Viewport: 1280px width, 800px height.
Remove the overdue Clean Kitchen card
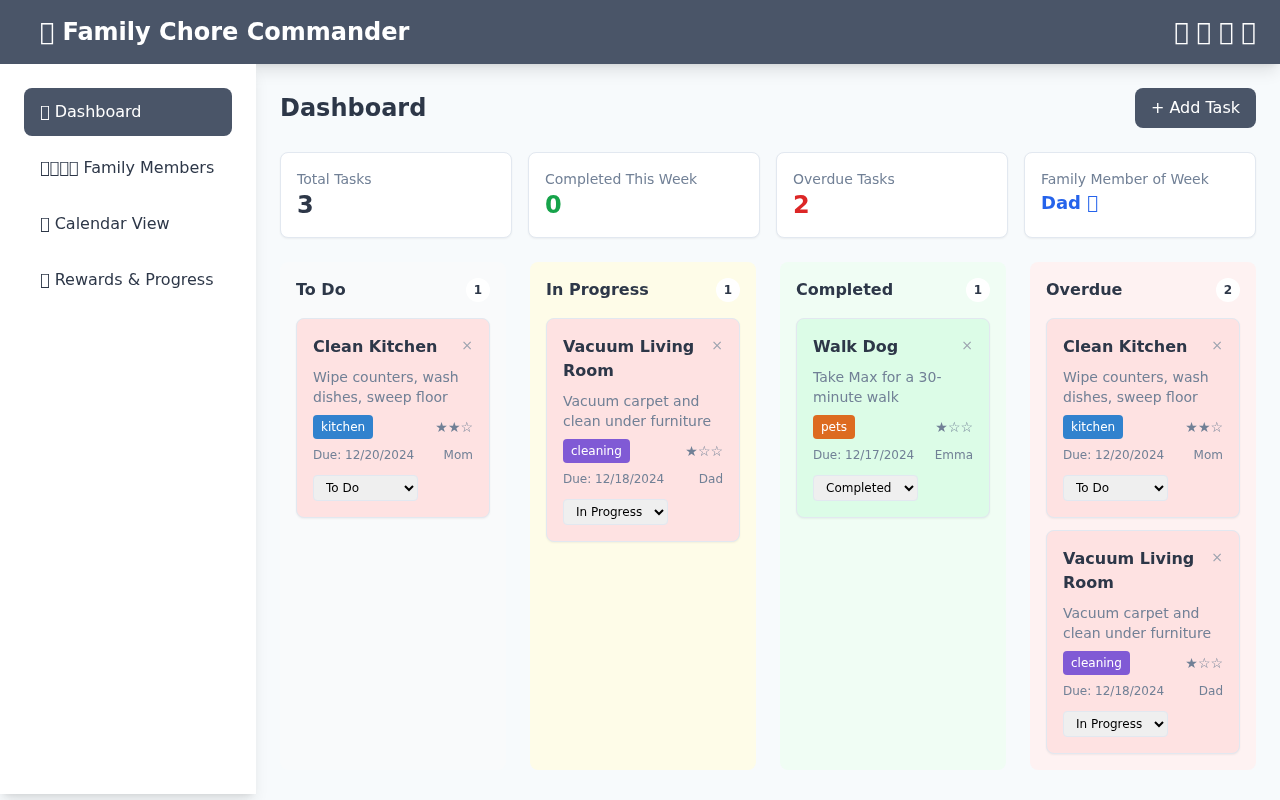tap(1216, 345)
